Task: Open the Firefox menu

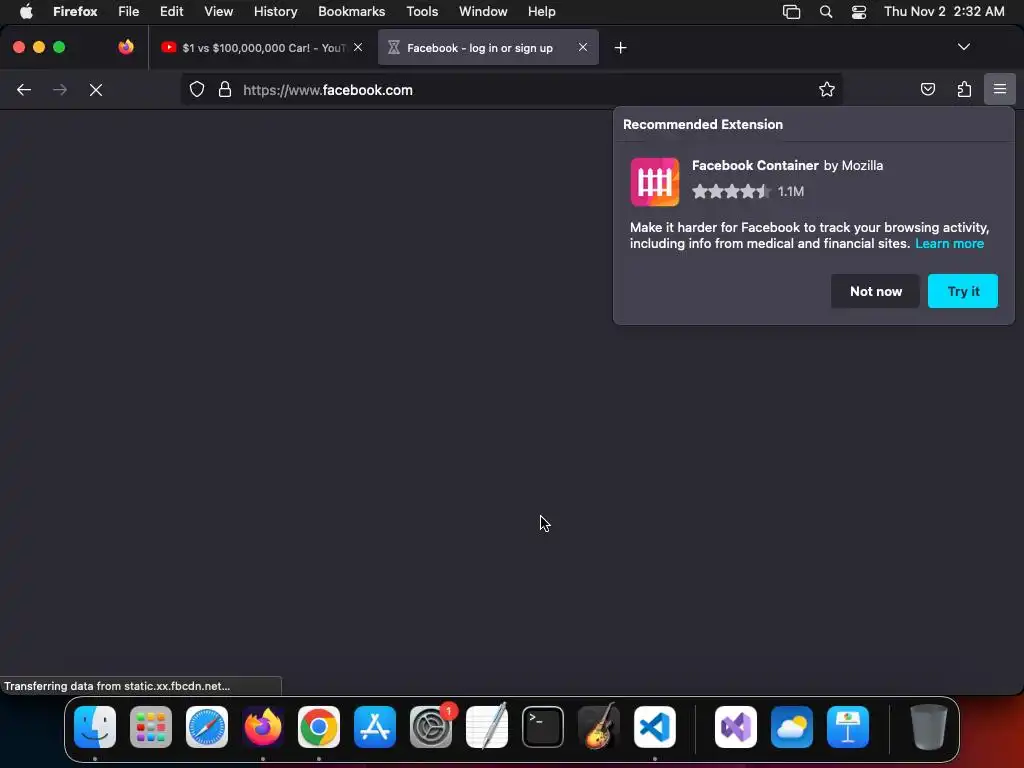Action: [75, 11]
